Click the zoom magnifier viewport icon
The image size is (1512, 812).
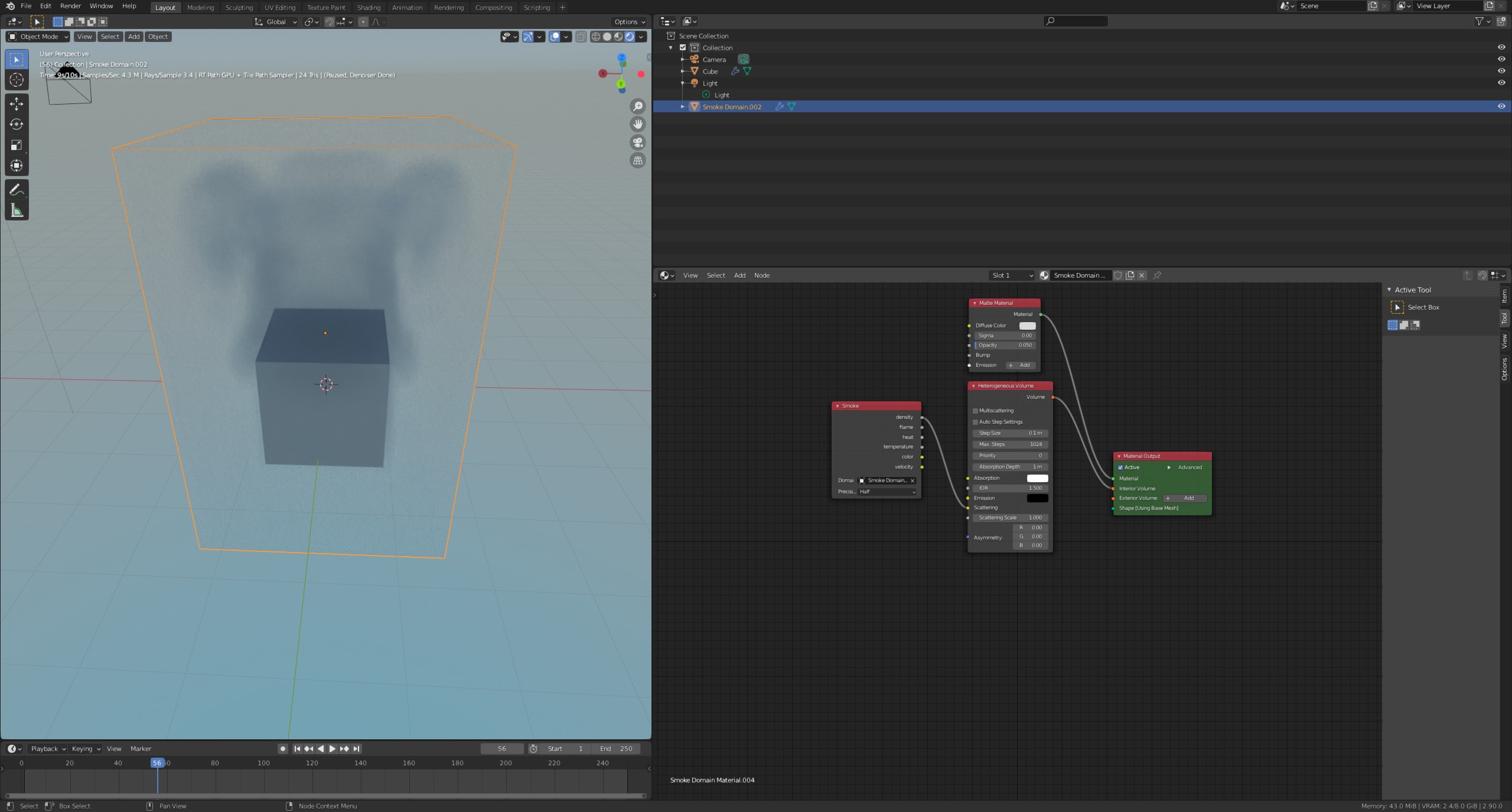point(637,106)
